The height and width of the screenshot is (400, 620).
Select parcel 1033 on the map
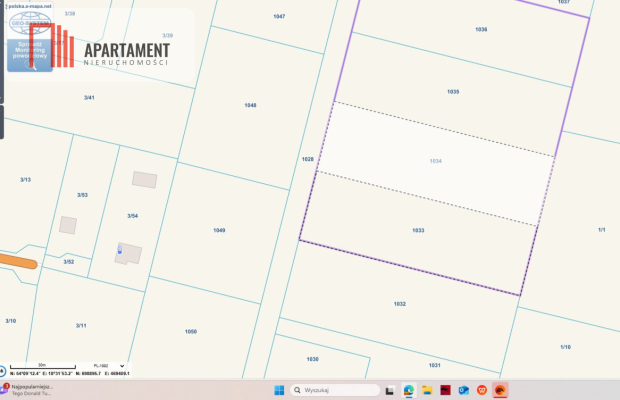418,230
